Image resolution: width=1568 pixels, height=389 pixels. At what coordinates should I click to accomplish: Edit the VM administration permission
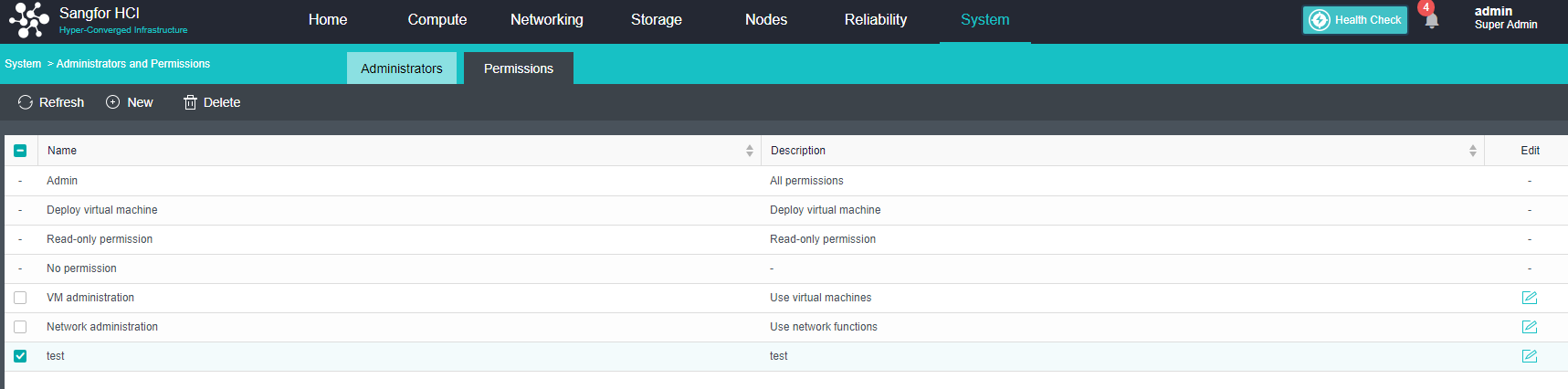(x=1529, y=298)
